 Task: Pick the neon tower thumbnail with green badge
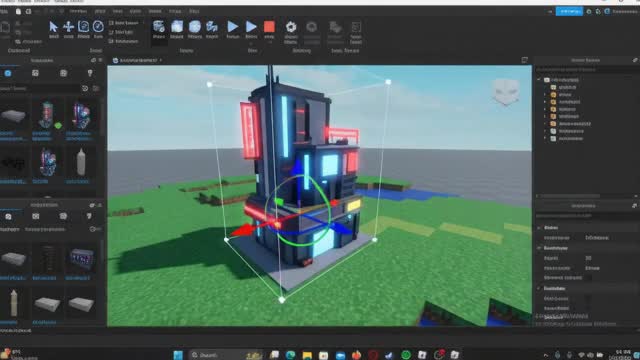[x=48, y=116]
